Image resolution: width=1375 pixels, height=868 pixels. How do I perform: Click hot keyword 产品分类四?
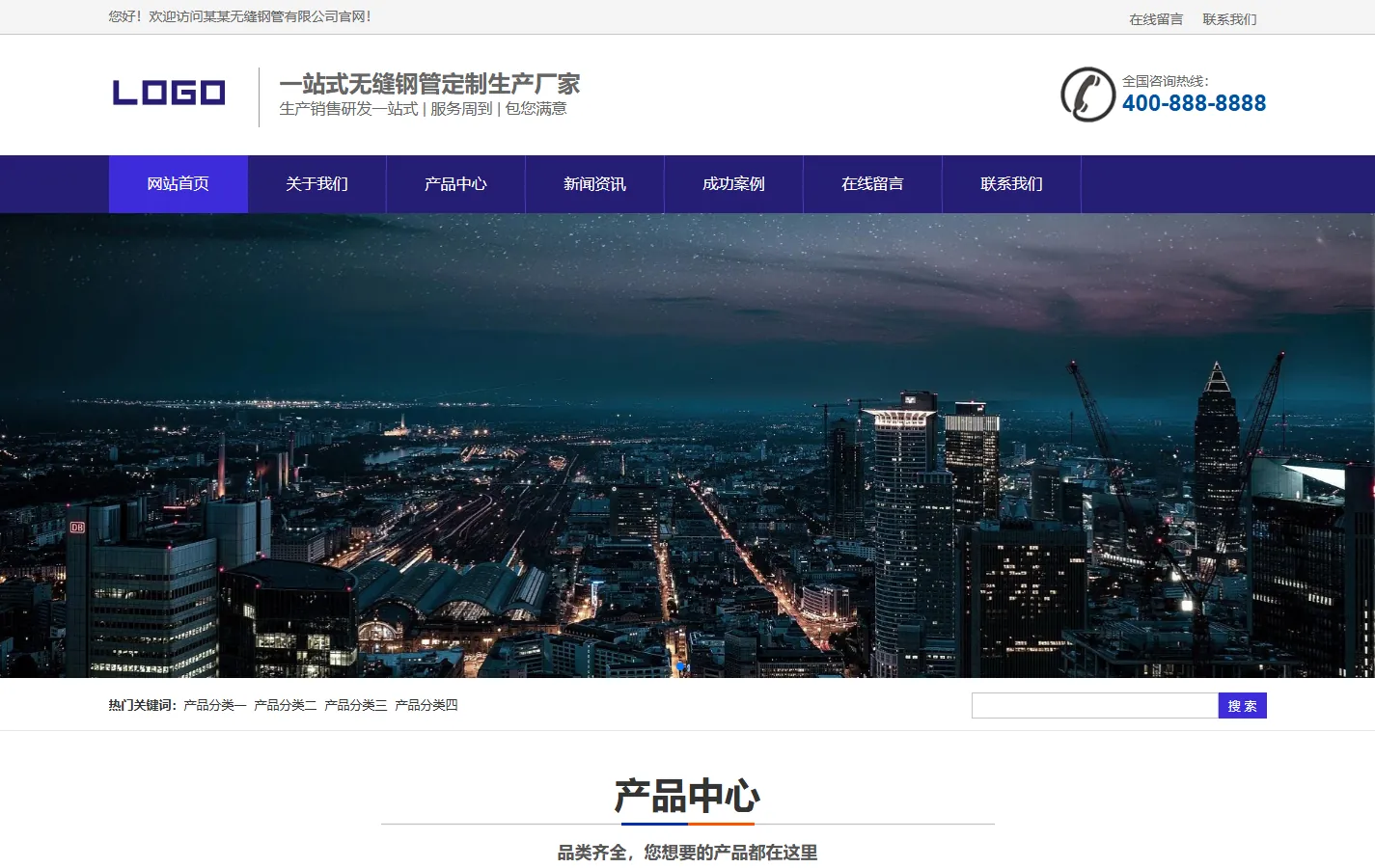click(426, 706)
